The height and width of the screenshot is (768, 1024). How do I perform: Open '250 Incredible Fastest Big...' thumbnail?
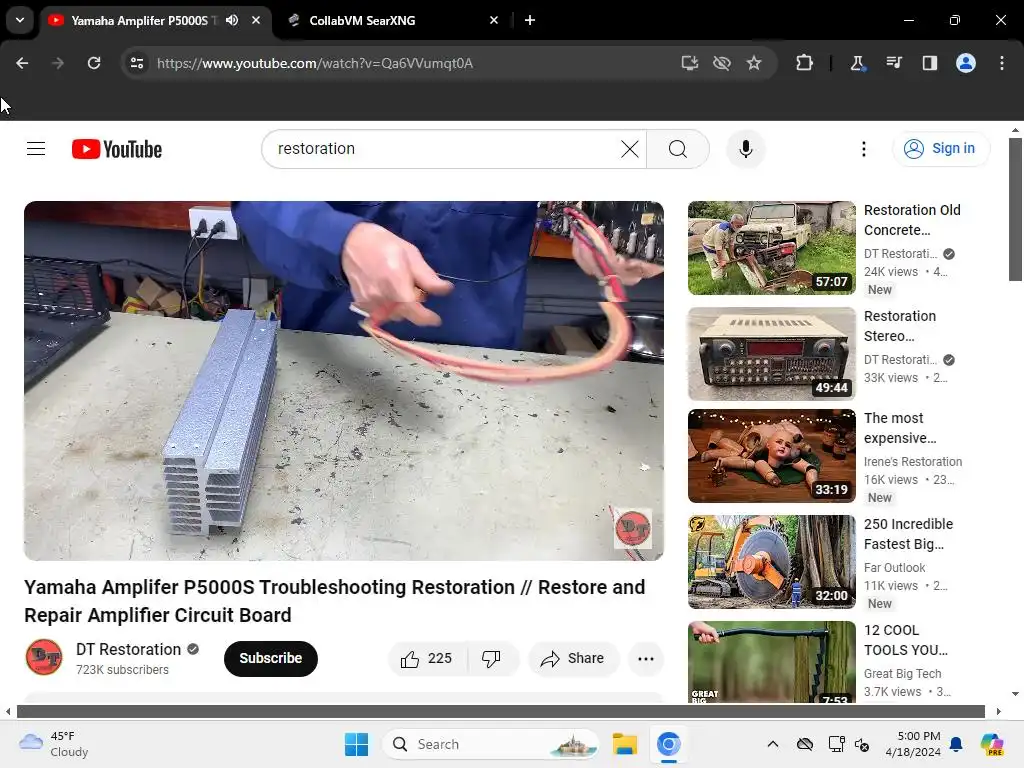coord(771,562)
